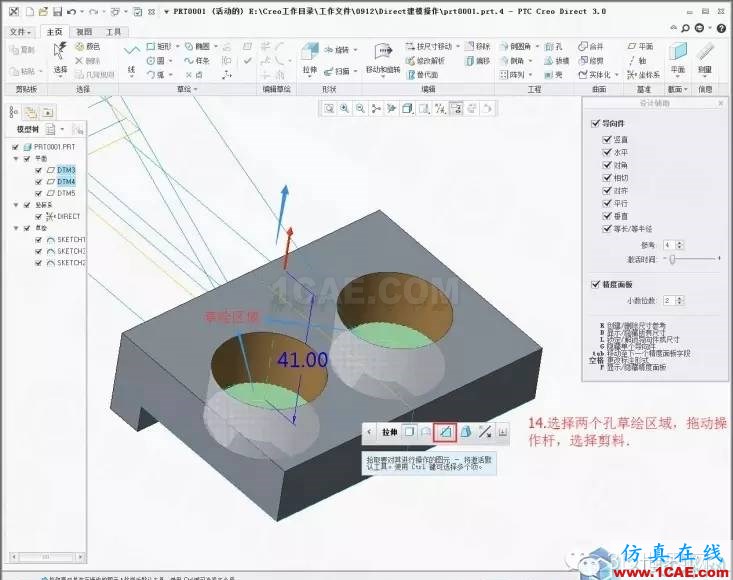The height and width of the screenshot is (580, 733).
Task: Open the 移动和旋转 (Move and Rotate) tool
Action: [x=383, y=58]
